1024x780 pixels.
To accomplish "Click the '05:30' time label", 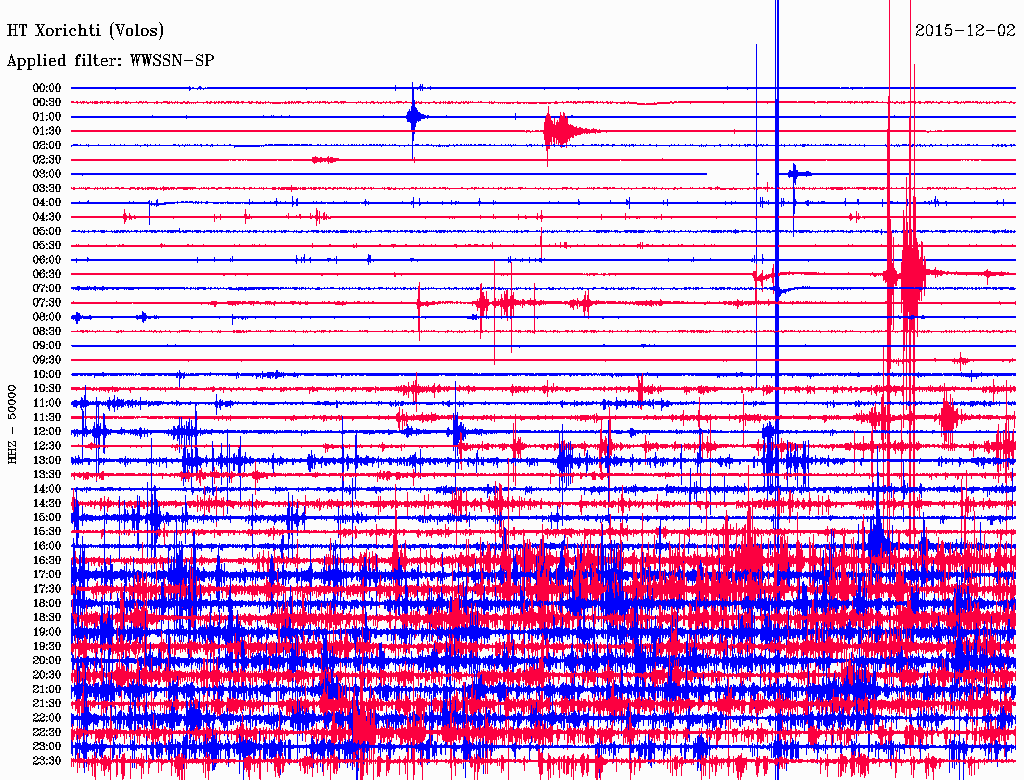I will [47, 246].
